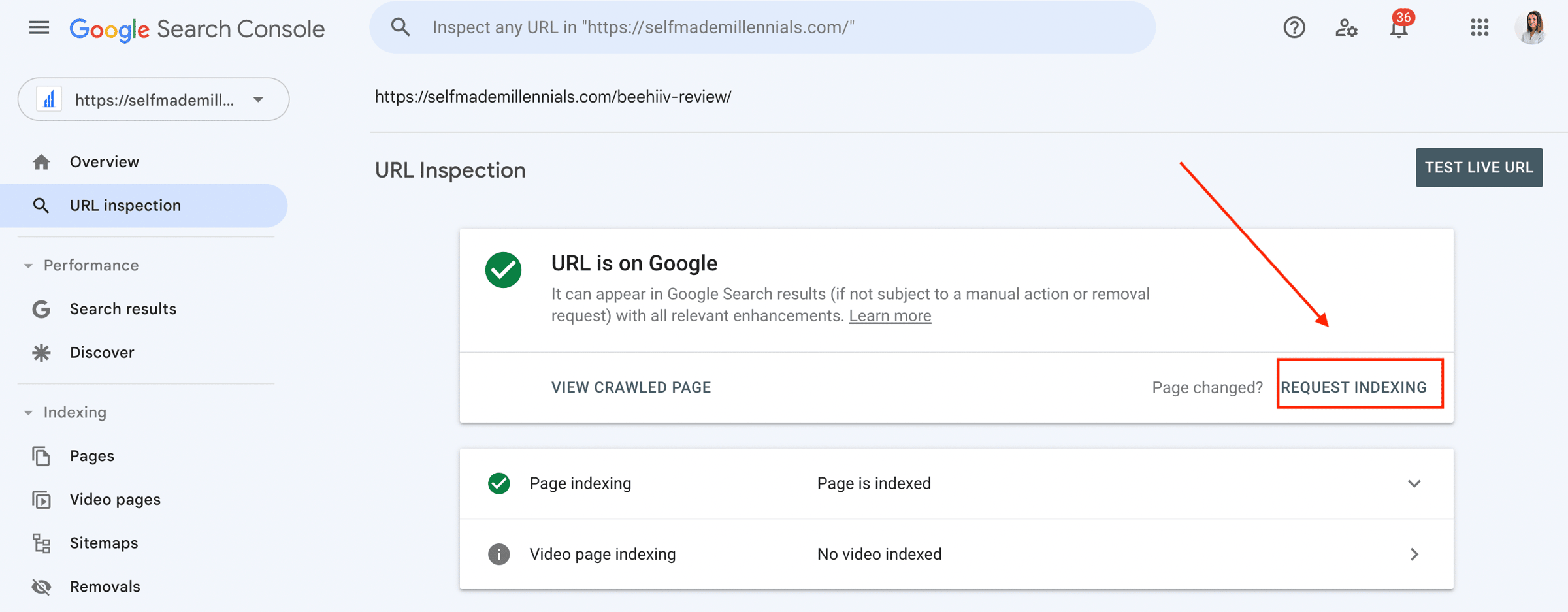
Task: Collapse the Performance section
Action: 28,266
